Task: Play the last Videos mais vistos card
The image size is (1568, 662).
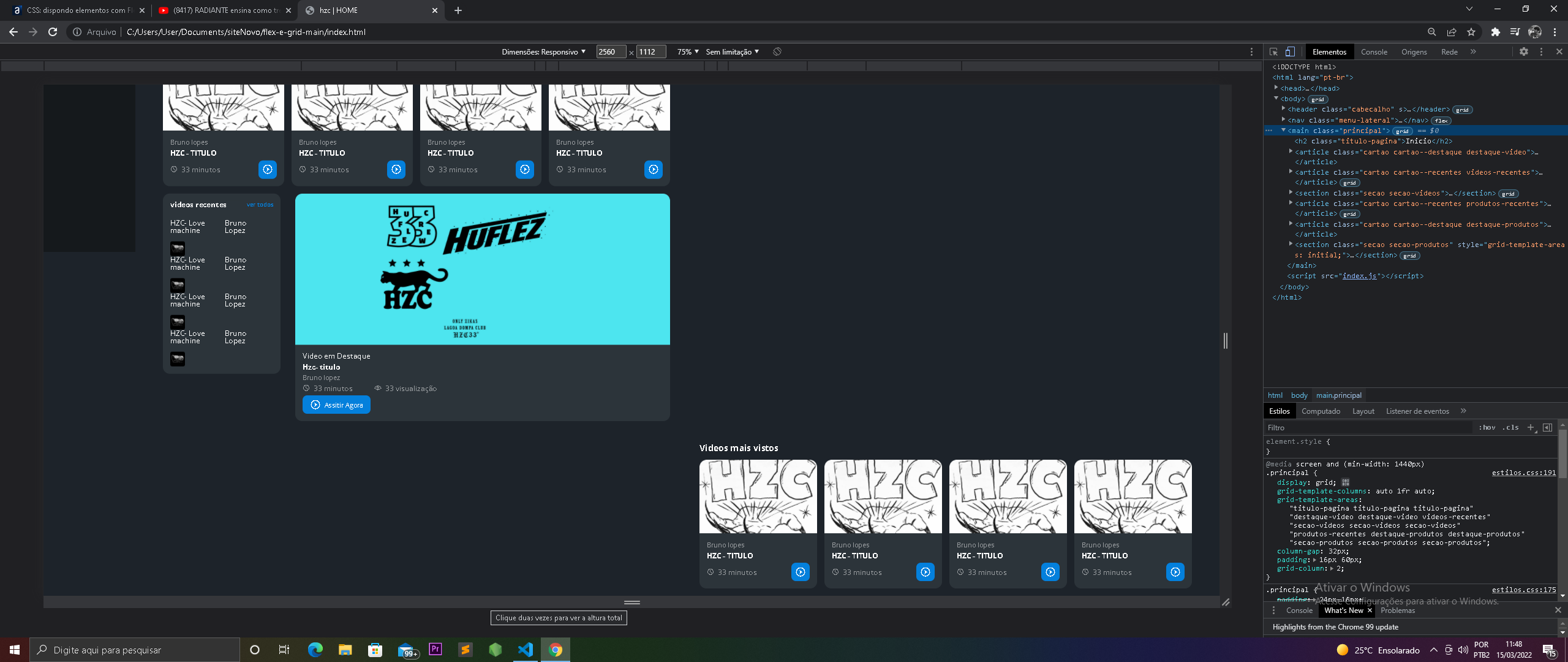Action: 1175,572
